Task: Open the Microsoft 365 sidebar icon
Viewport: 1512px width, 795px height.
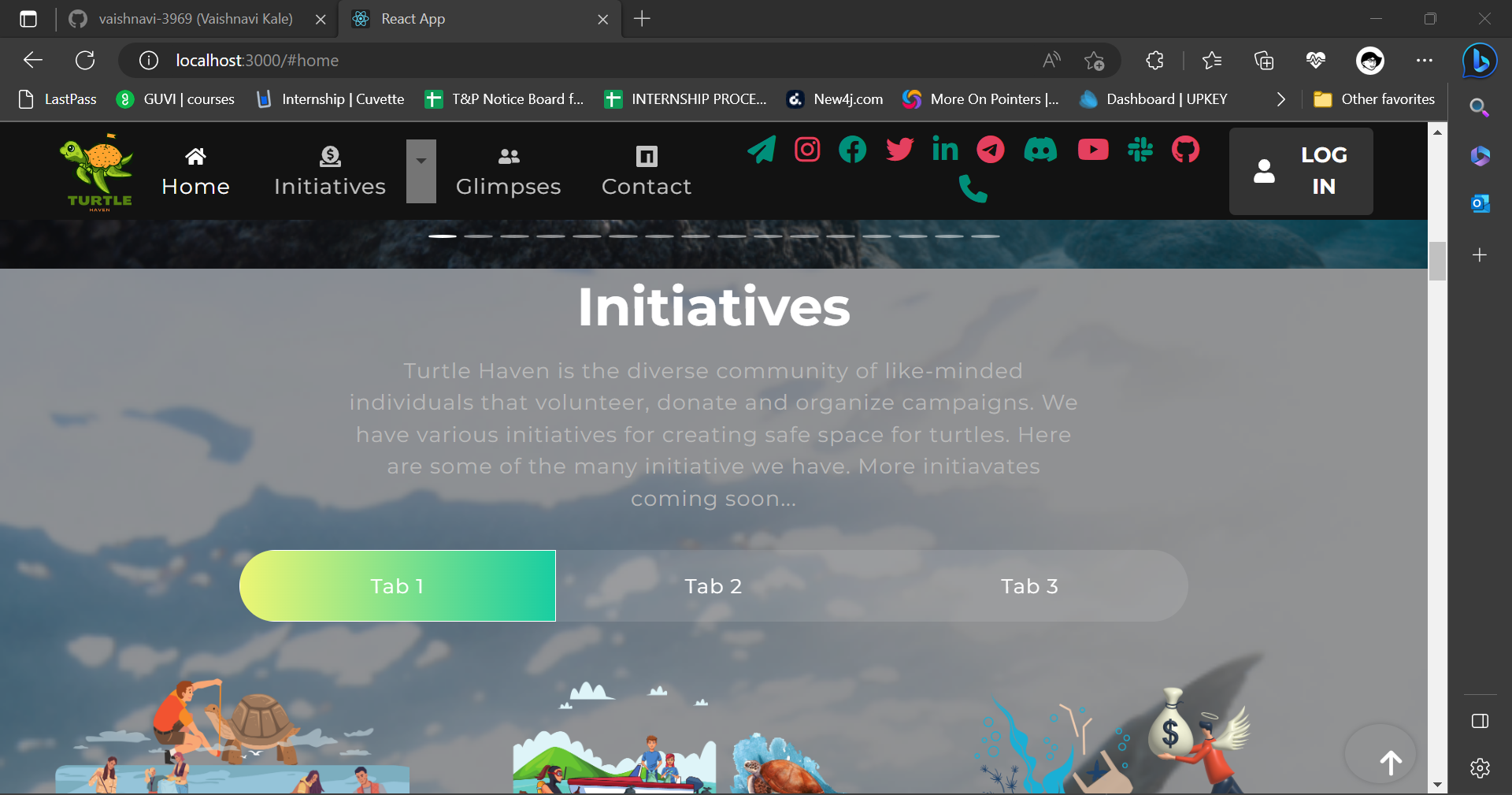Action: click(1480, 156)
